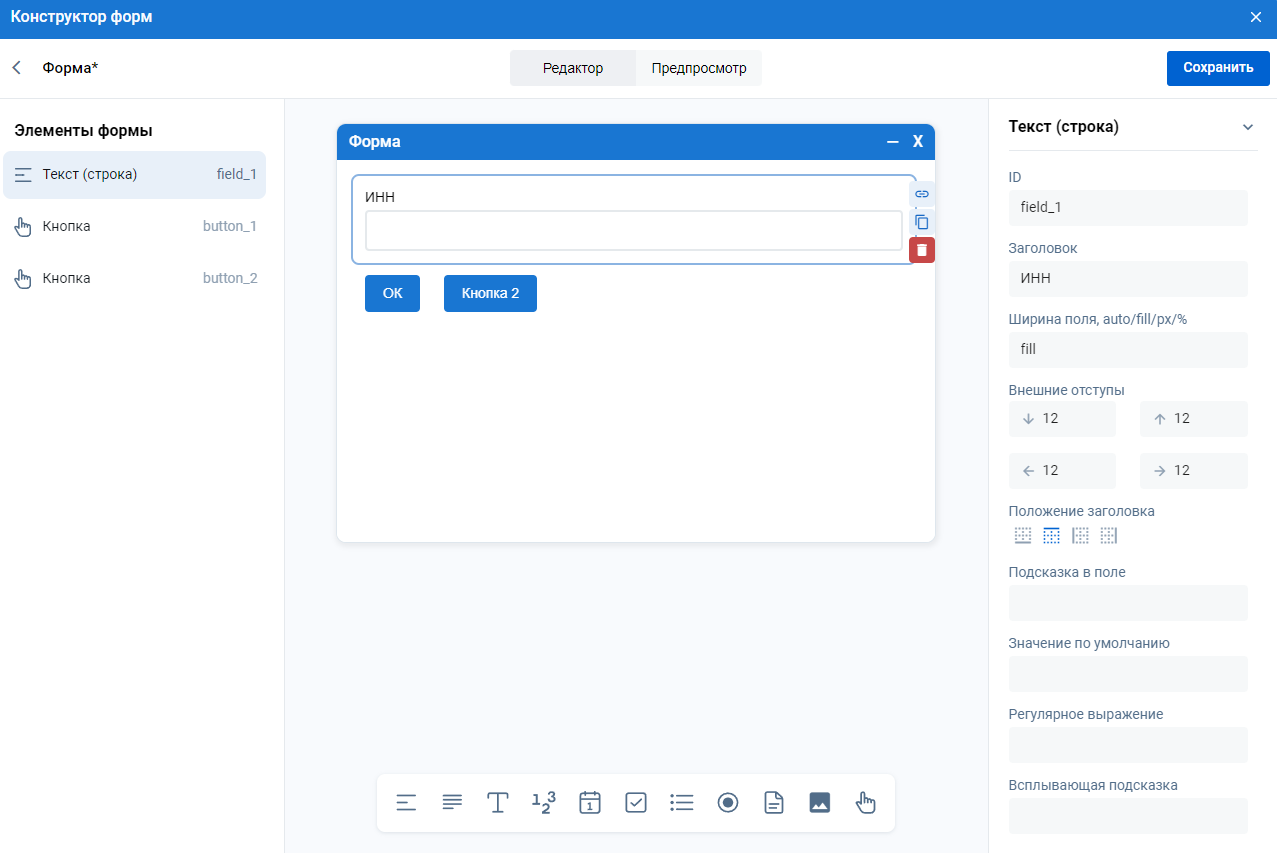The height and width of the screenshot is (853, 1277).
Task: Click the Кнопка 2 button on the form
Action: click(490, 294)
